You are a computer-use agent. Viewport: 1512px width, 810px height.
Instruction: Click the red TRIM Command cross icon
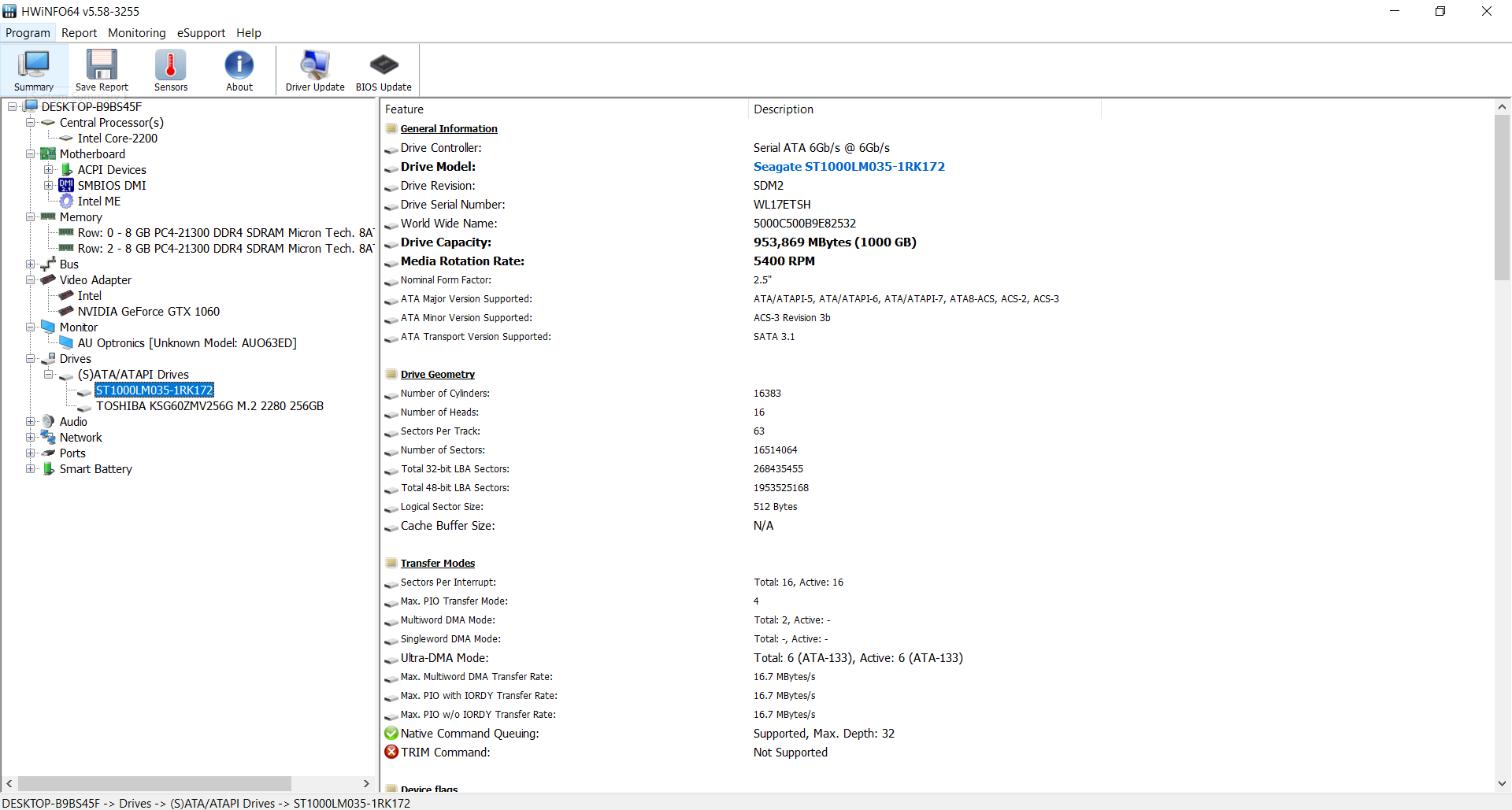(x=391, y=752)
